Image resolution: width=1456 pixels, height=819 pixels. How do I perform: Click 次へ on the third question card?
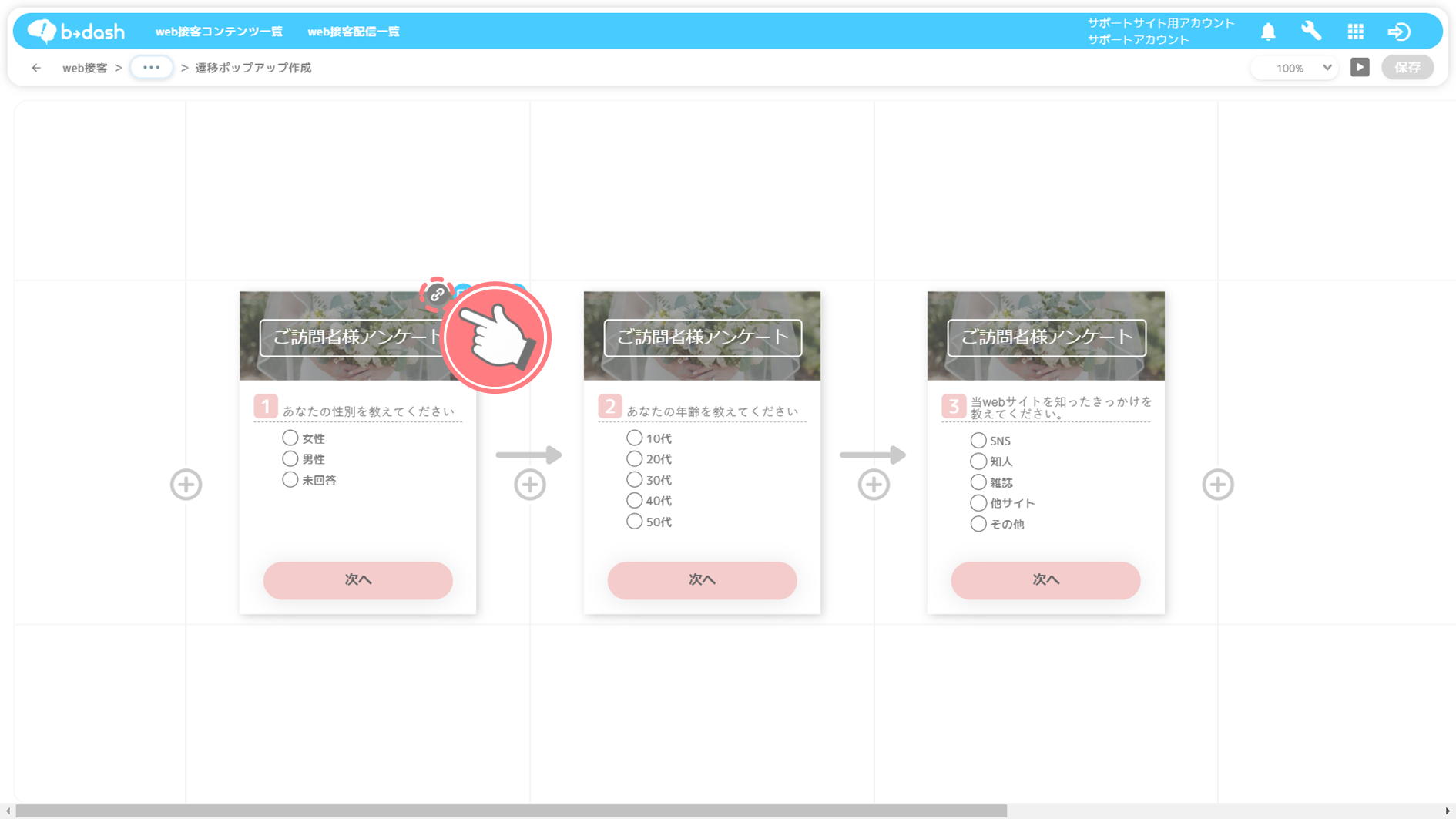(x=1045, y=580)
